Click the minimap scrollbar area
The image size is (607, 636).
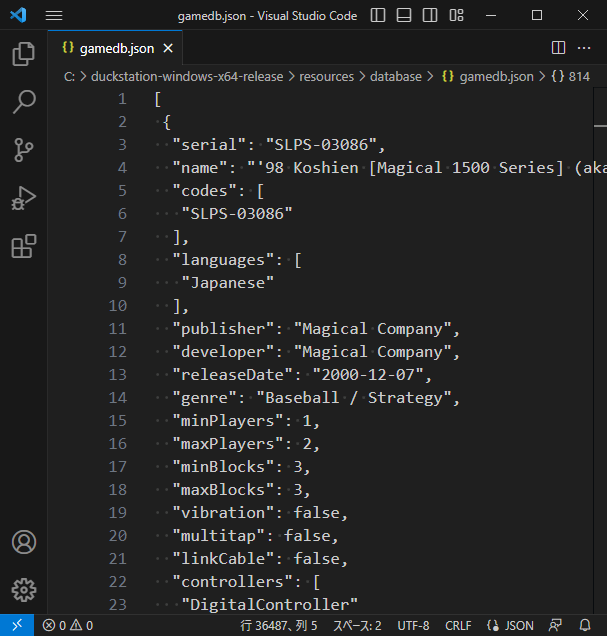600,350
